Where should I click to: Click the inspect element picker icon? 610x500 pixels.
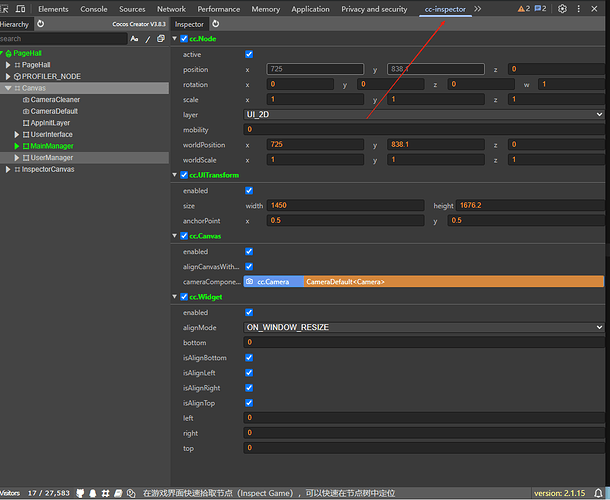(x=4, y=9)
